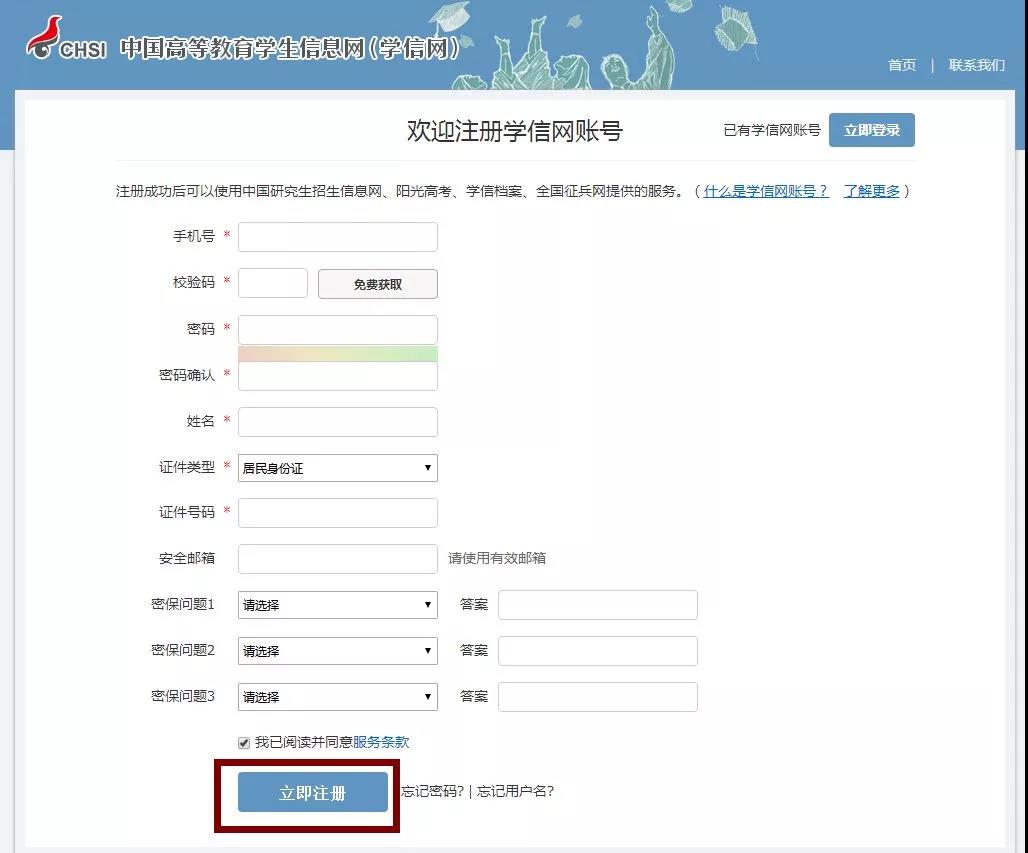Viewport: 1028px width, 853px height.
Task: Click the 已有学信网账号 text
Action: click(x=772, y=130)
